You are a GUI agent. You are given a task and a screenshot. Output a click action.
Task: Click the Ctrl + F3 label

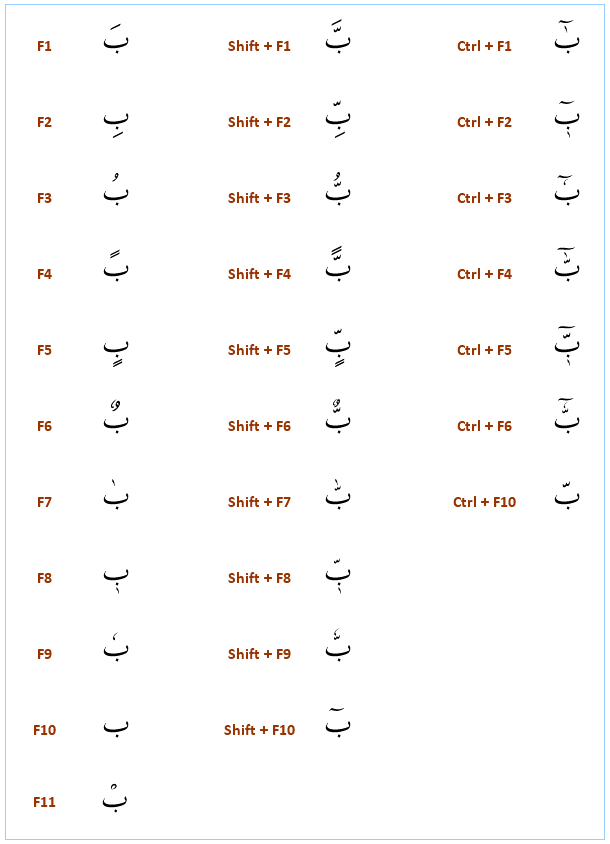pyautogui.click(x=484, y=198)
